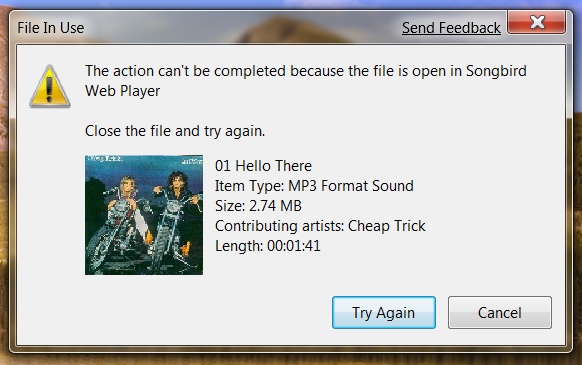Click the error message mentioning Songbird
The image size is (582, 365).
point(306,81)
